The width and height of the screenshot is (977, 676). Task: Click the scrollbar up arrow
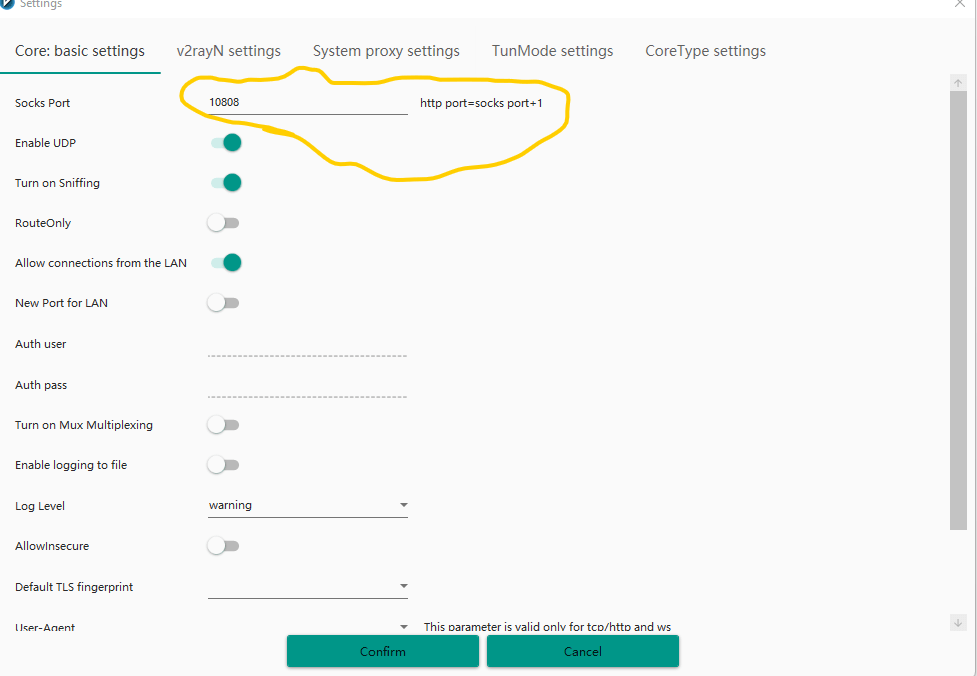click(x=958, y=83)
